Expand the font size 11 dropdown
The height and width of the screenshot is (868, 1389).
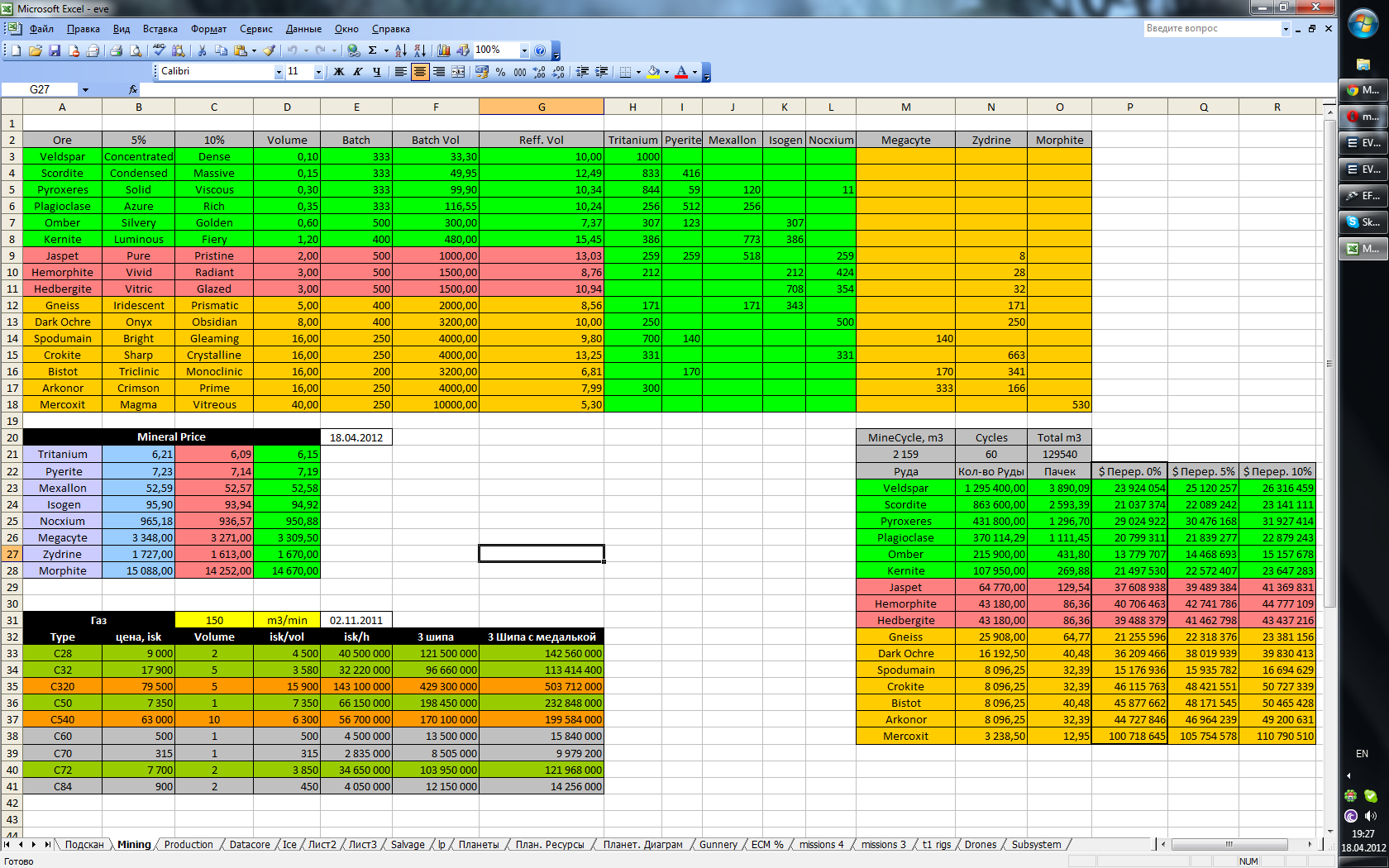coord(318,72)
